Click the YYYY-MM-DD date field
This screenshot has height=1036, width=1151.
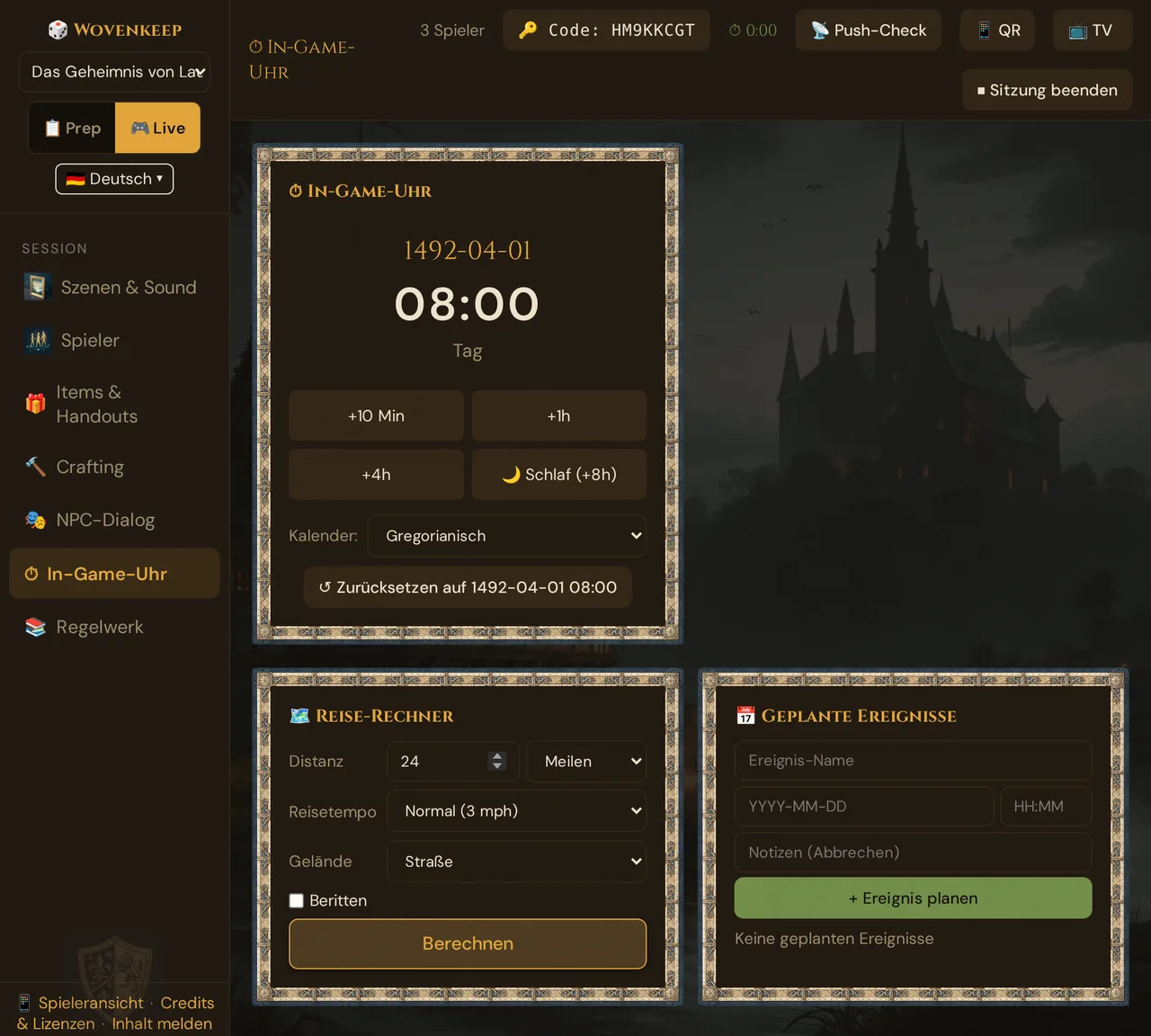(864, 807)
